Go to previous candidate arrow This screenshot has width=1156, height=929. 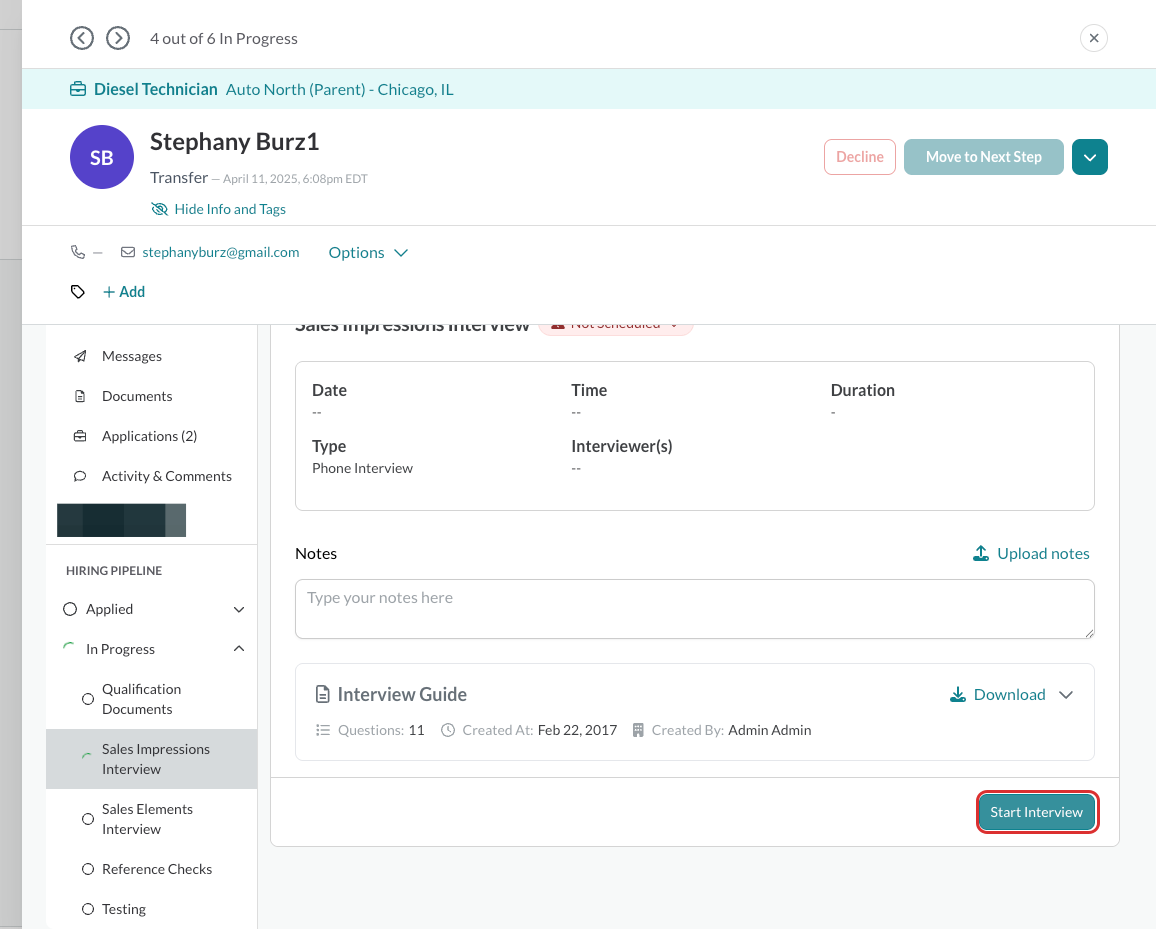coord(82,38)
